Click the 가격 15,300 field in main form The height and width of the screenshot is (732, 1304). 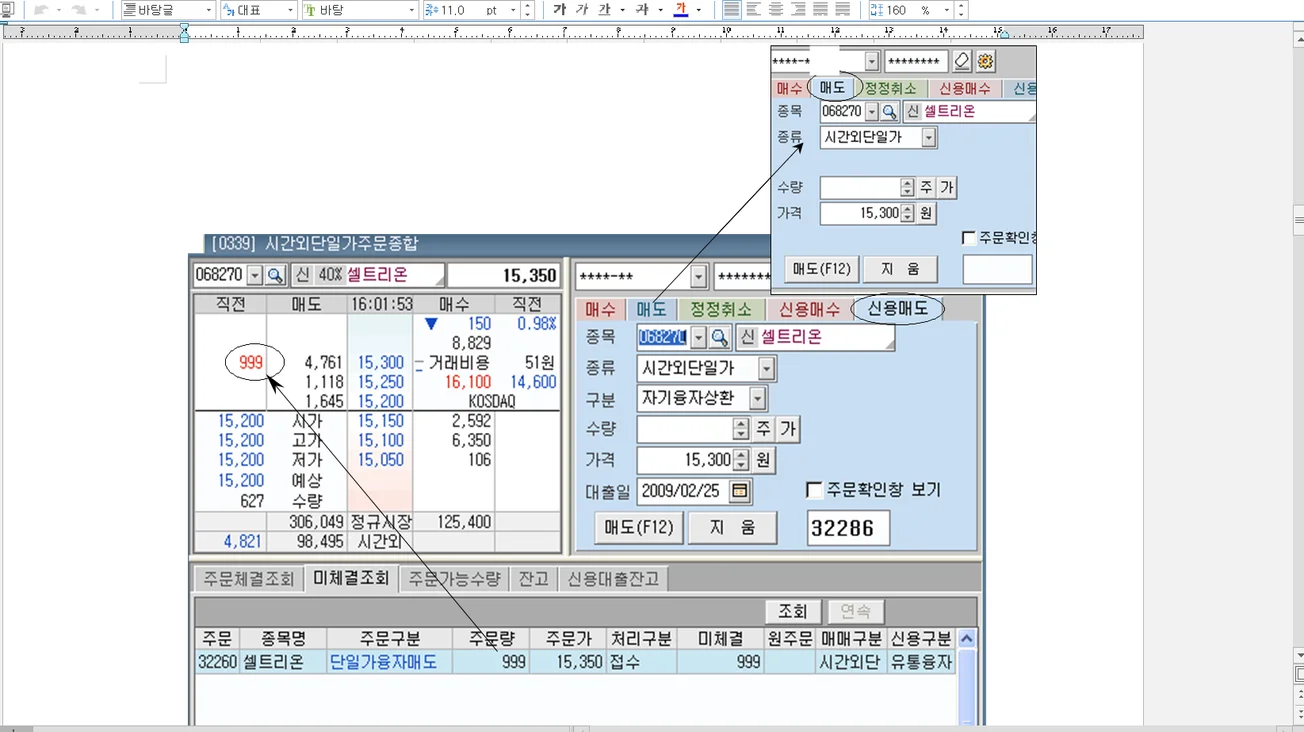686,460
